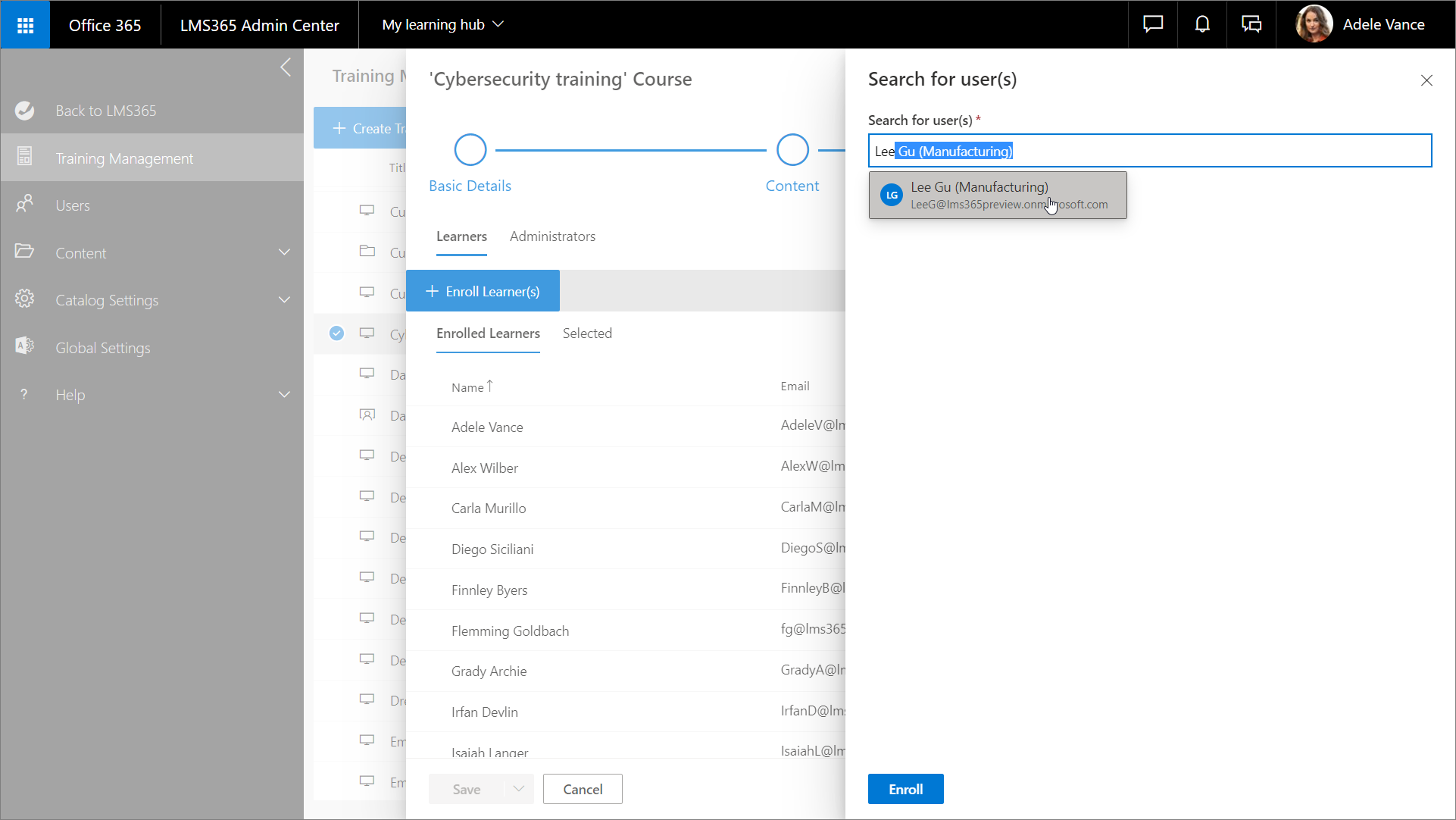Expand Catalog Settings in sidebar
The height and width of the screenshot is (820, 1456).
[x=285, y=300]
